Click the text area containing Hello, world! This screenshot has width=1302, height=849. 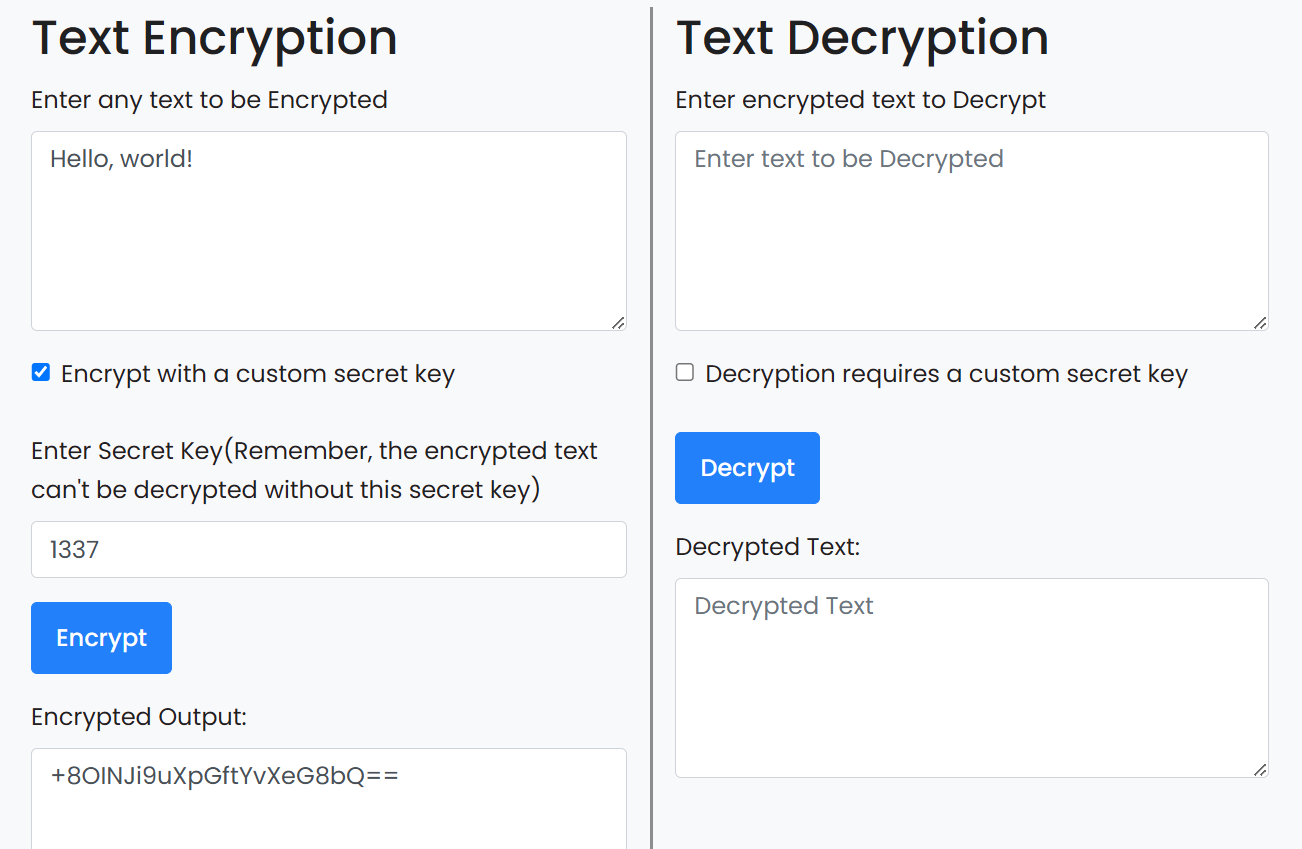click(x=329, y=231)
